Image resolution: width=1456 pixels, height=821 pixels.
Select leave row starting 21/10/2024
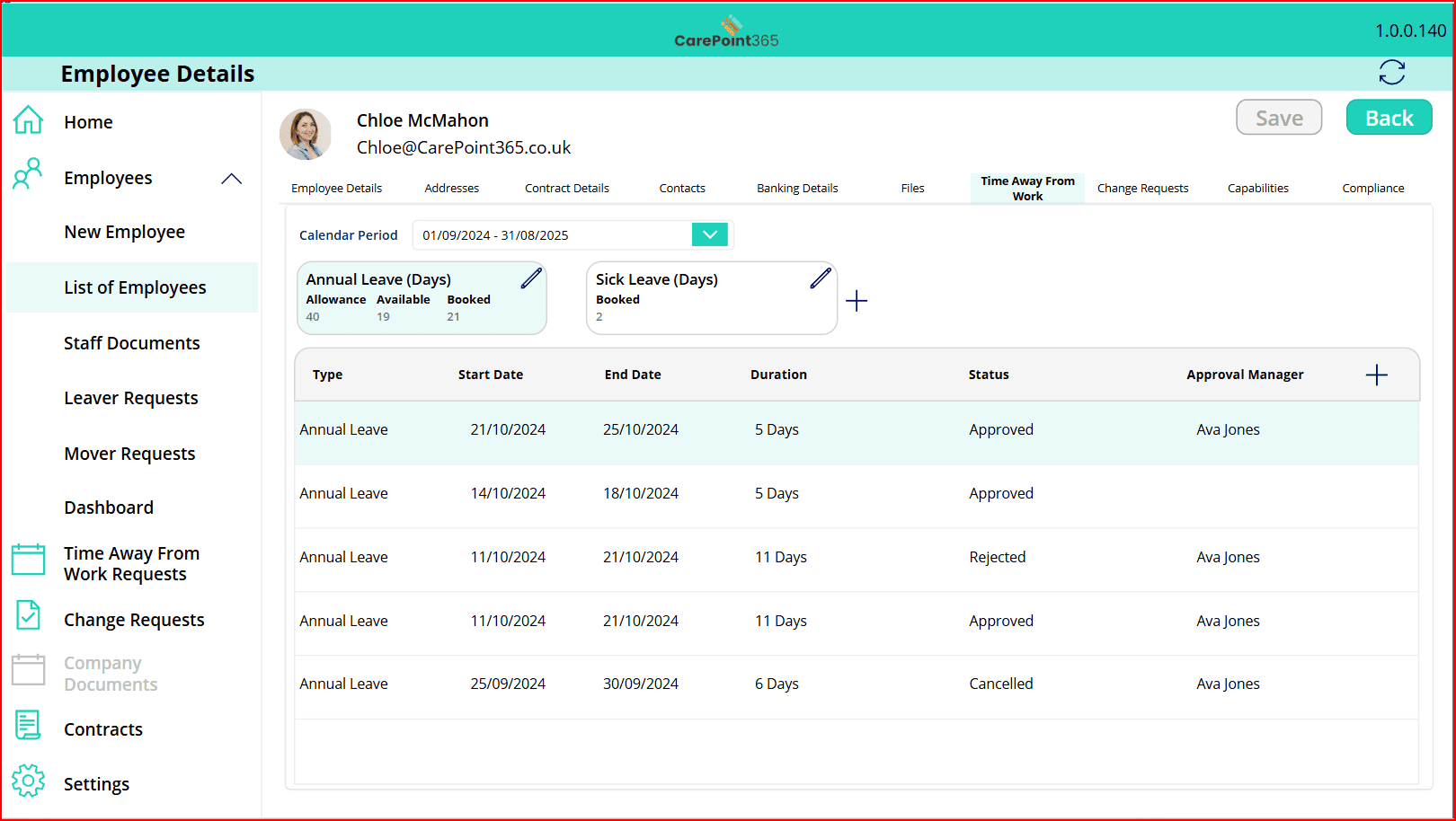857,432
